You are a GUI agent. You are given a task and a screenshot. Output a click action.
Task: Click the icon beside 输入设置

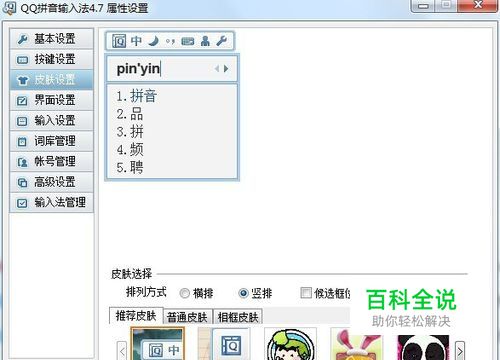(x=22, y=121)
